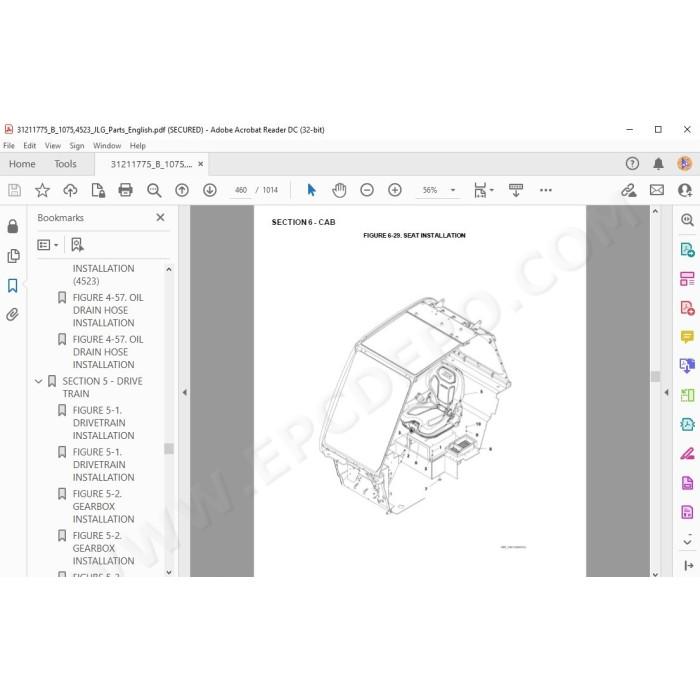Switch to the Home tab
This screenshot has height=700, width=700.
[22, 164]
